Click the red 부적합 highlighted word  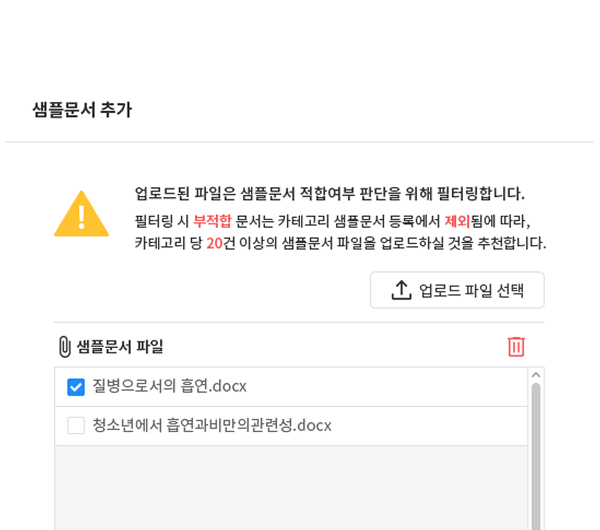pyautogui.click(x=212, y=221)
